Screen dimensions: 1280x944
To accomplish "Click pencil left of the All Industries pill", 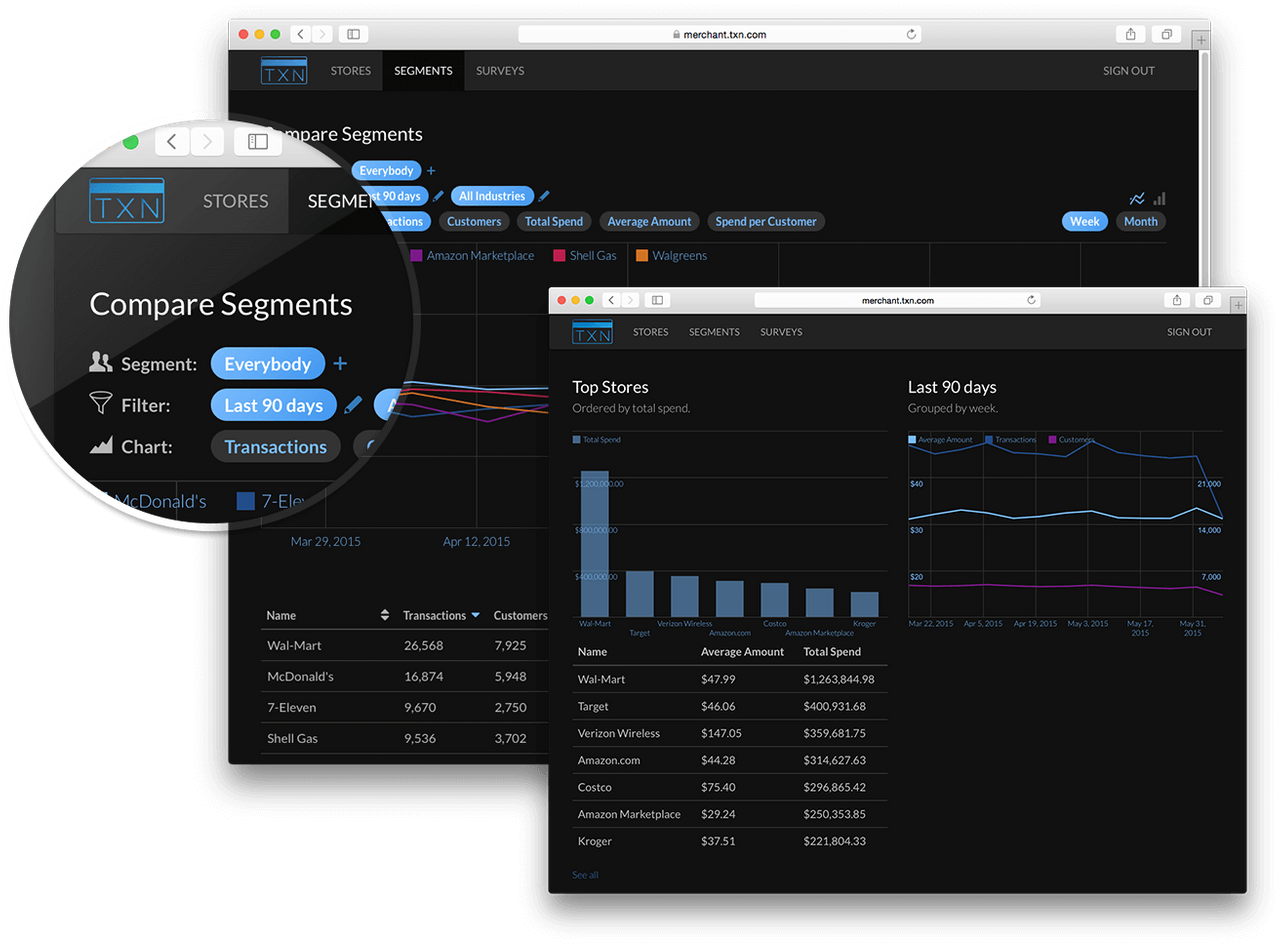I will pos(438,196).
